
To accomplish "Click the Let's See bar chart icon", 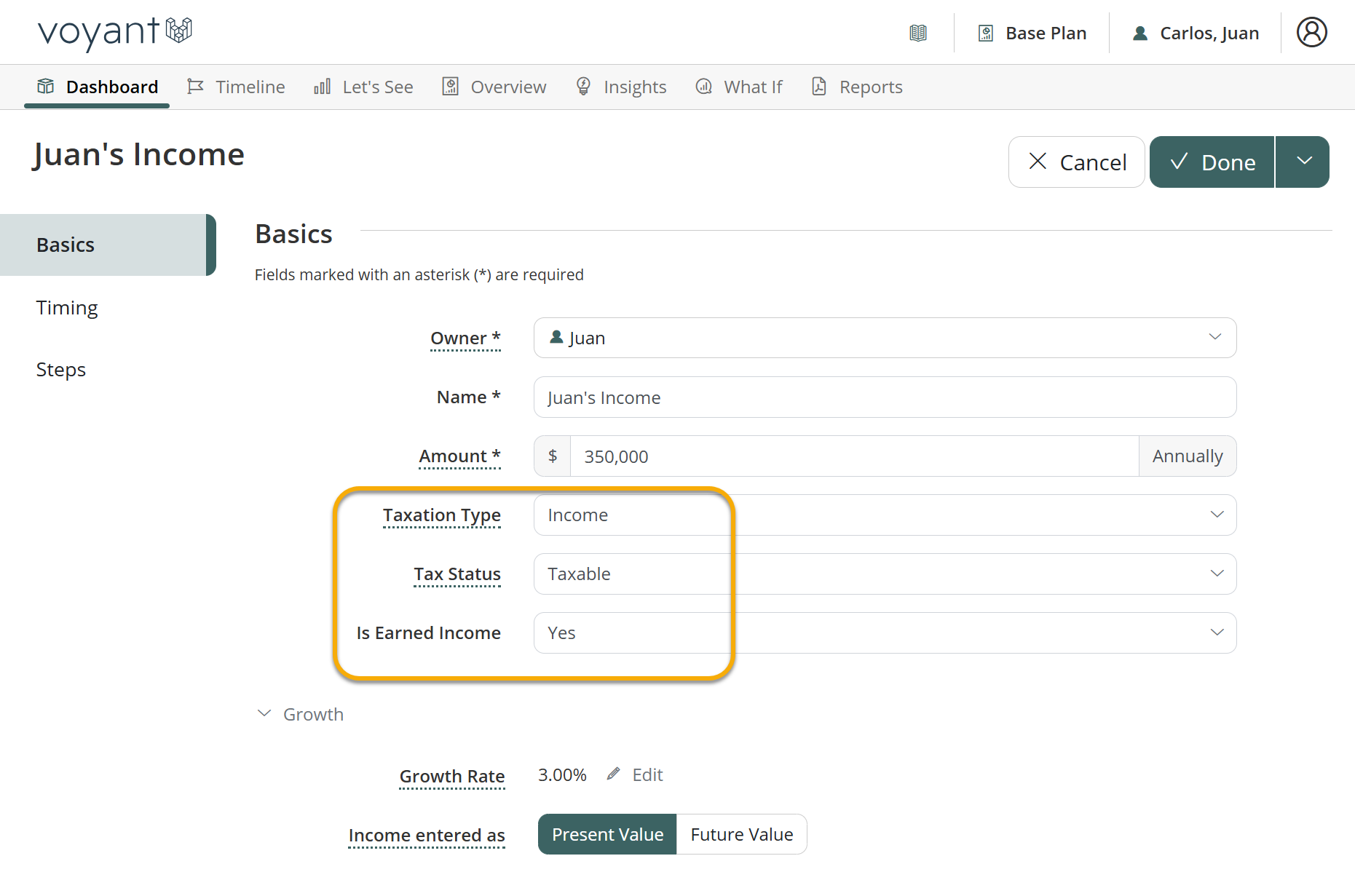I will [x=322, y=87].
